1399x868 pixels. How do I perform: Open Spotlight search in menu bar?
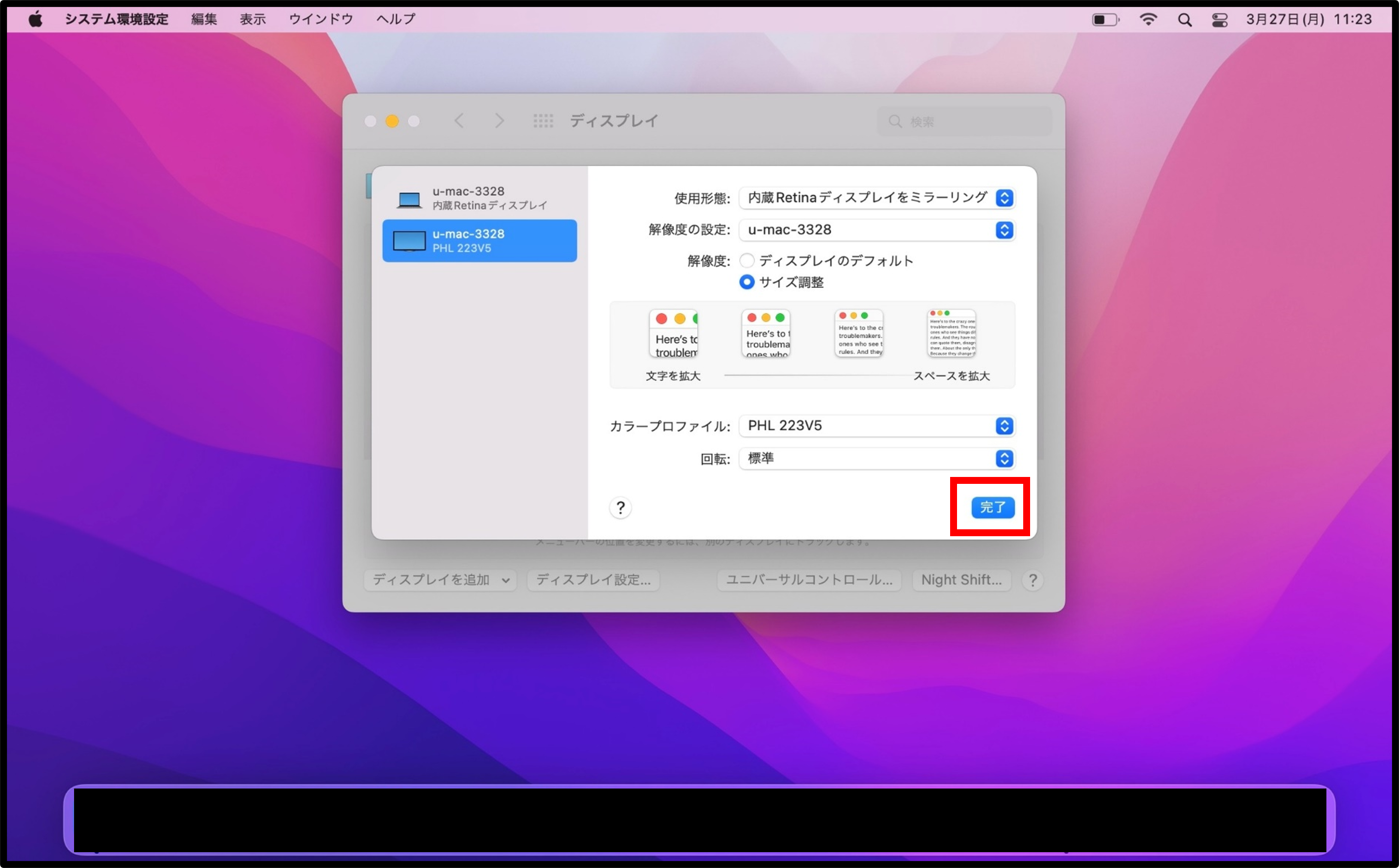coord(1184,20)
